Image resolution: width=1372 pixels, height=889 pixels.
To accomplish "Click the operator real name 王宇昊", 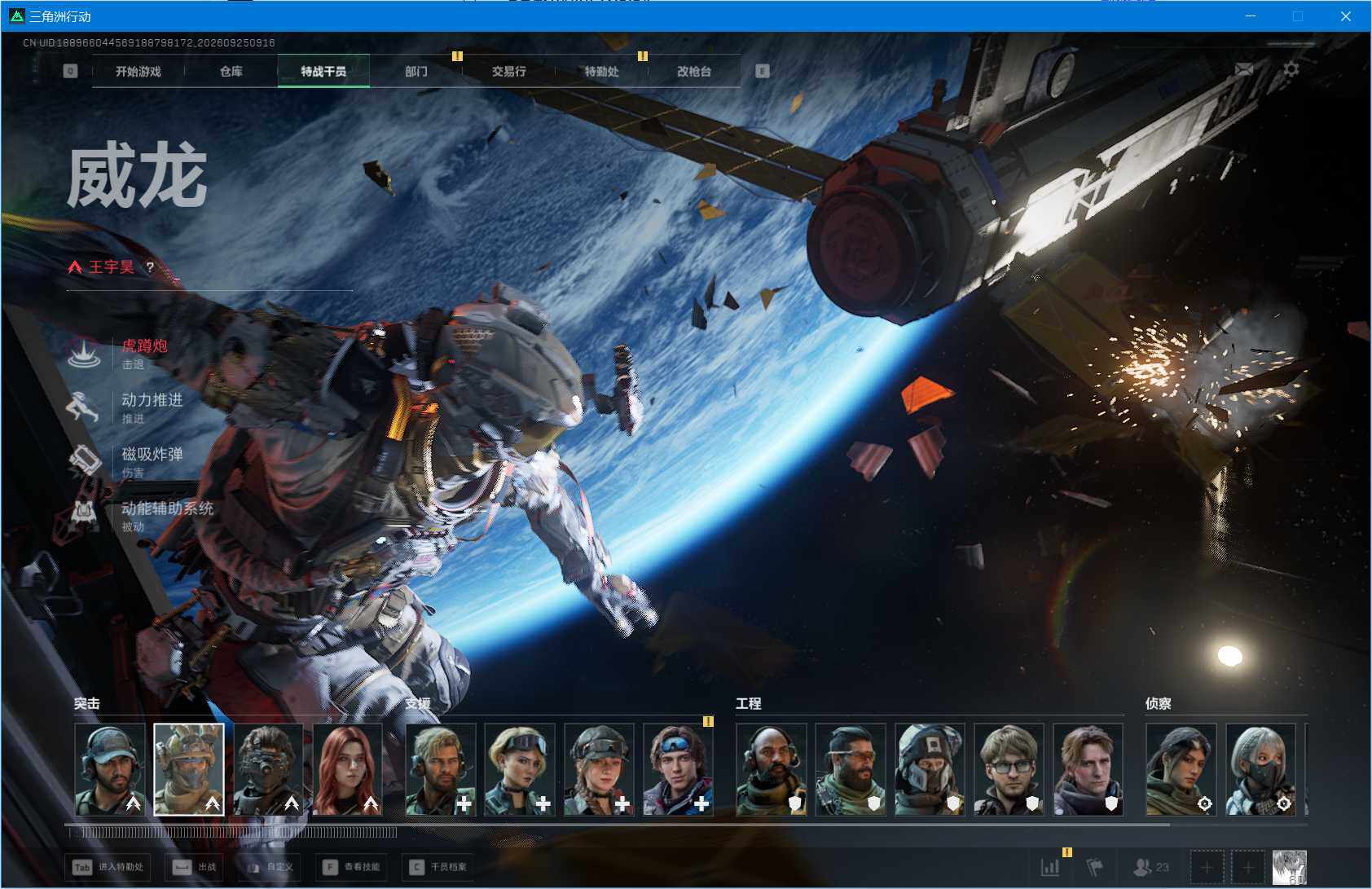I will coord(112,266).
